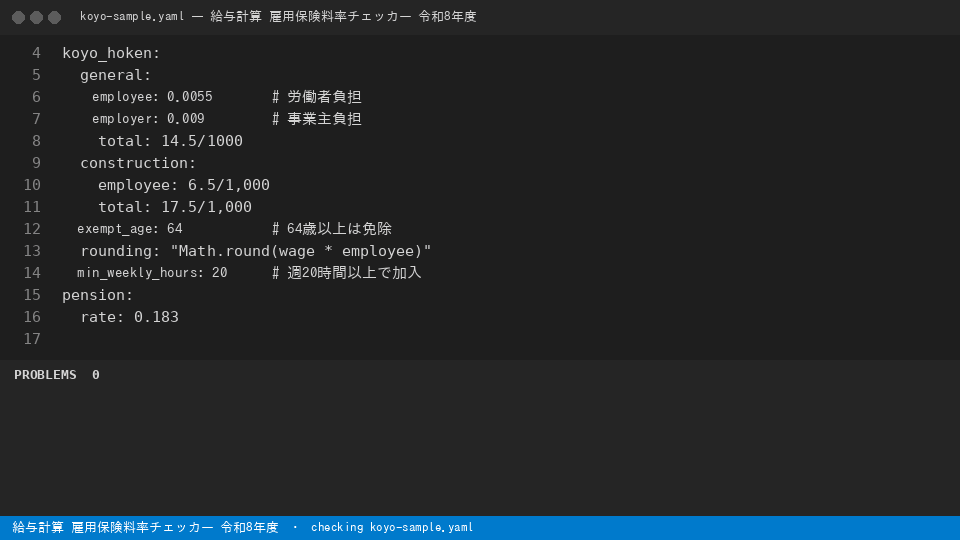Image resolution: width=960 pixels, height=540 pixels.
Task: Click the second window control dot
Action: pos(36,17)
